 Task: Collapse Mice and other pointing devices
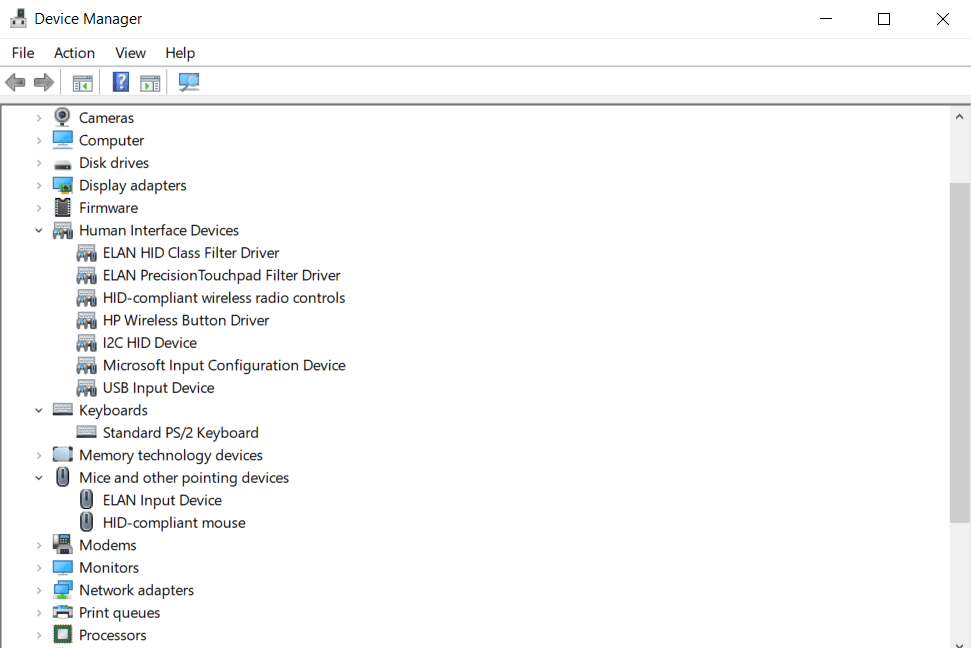38,478
